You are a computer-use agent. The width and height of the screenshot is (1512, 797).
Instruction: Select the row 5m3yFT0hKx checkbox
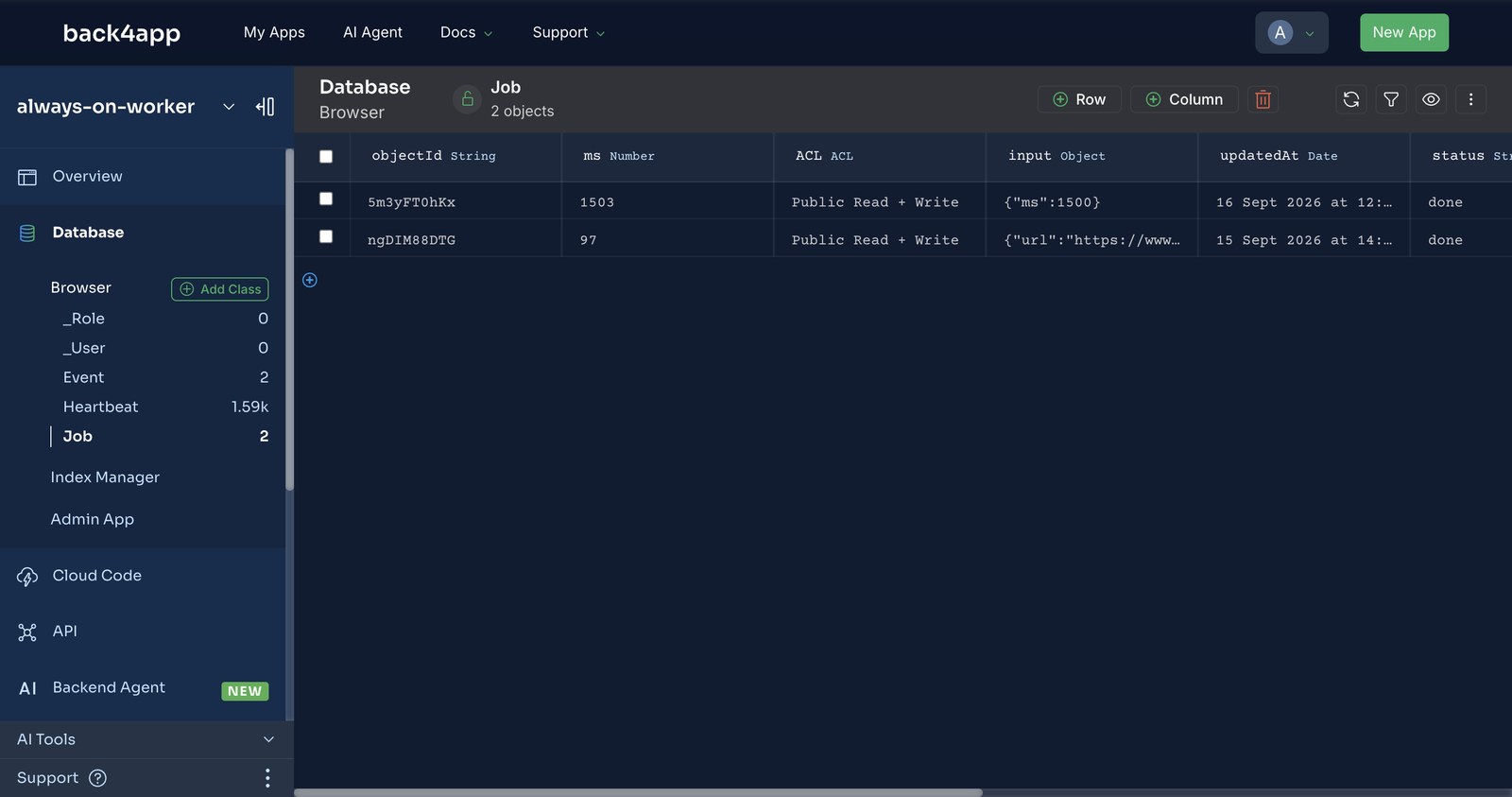pos(326,199)
